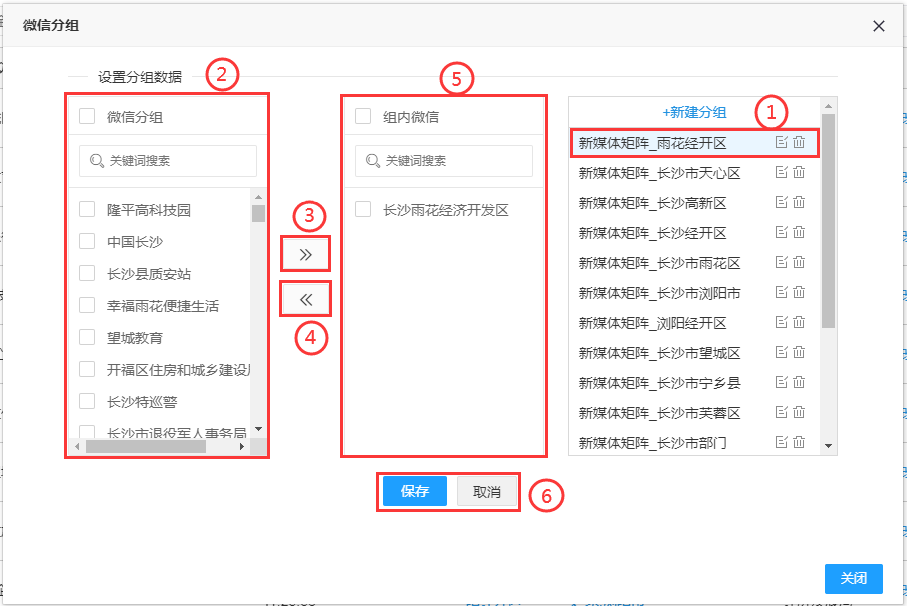Open the 新媒体矩阵_长沙市宁乡县 group

pyautogui.click(x=660, y=383)
